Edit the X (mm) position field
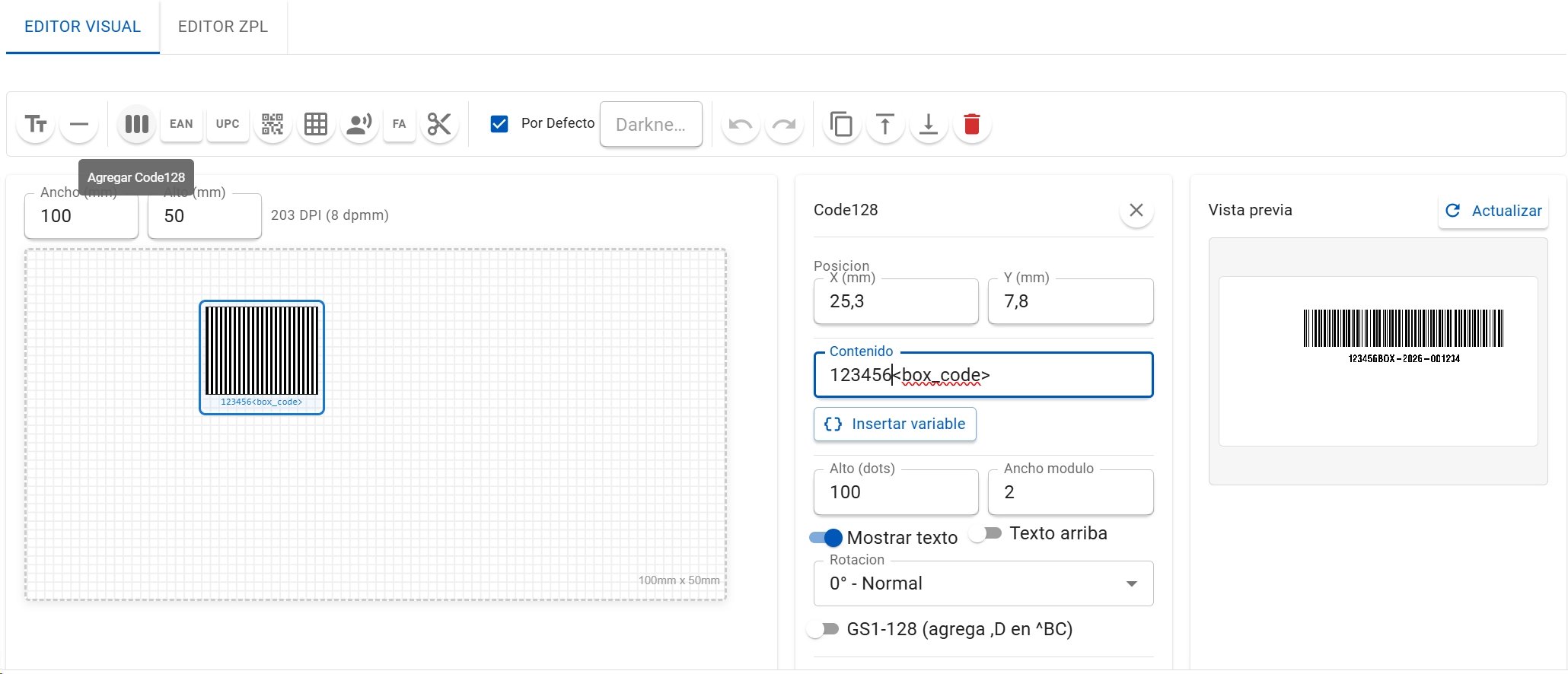The image size is (1568, 674). [896, 301]
